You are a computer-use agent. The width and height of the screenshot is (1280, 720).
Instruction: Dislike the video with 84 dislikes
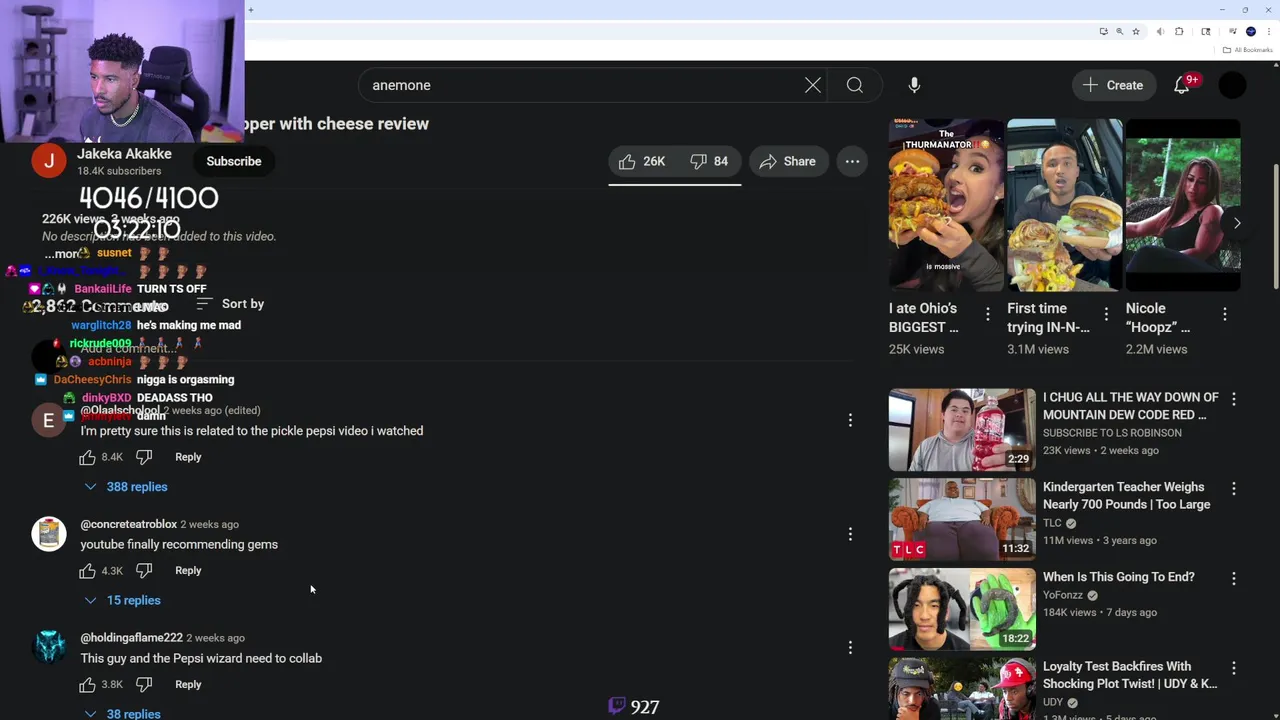tap(709, 161)
